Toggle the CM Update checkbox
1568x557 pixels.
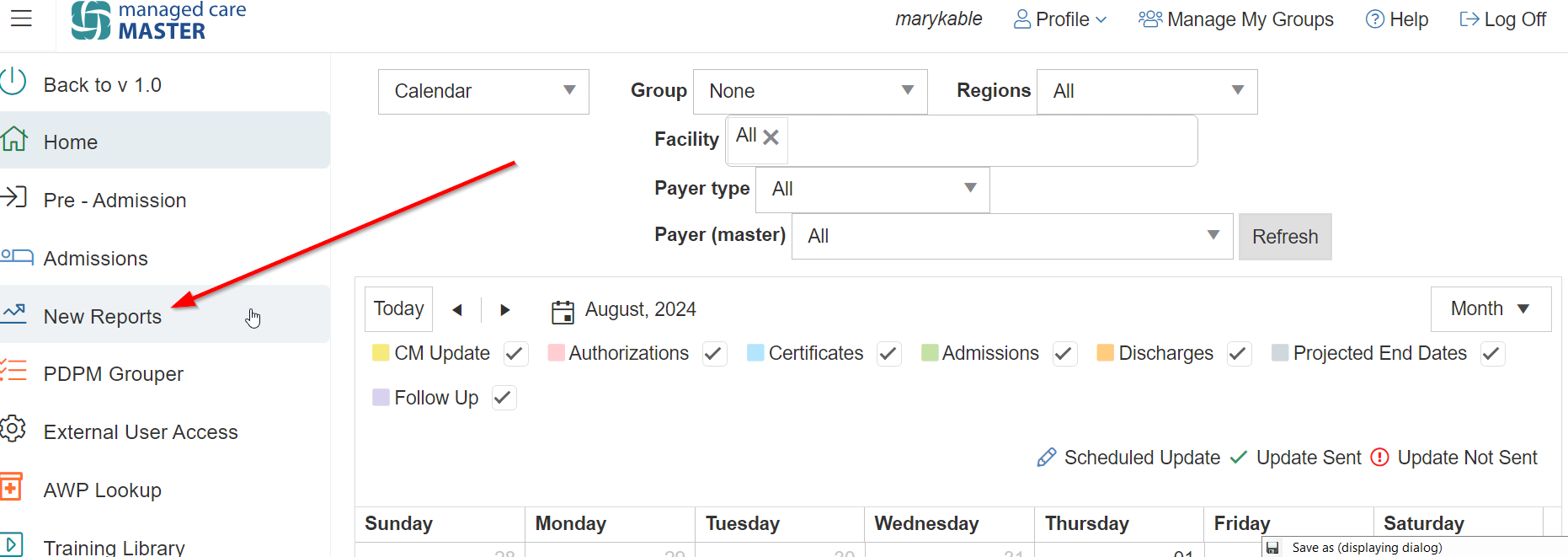pos(516,354)
